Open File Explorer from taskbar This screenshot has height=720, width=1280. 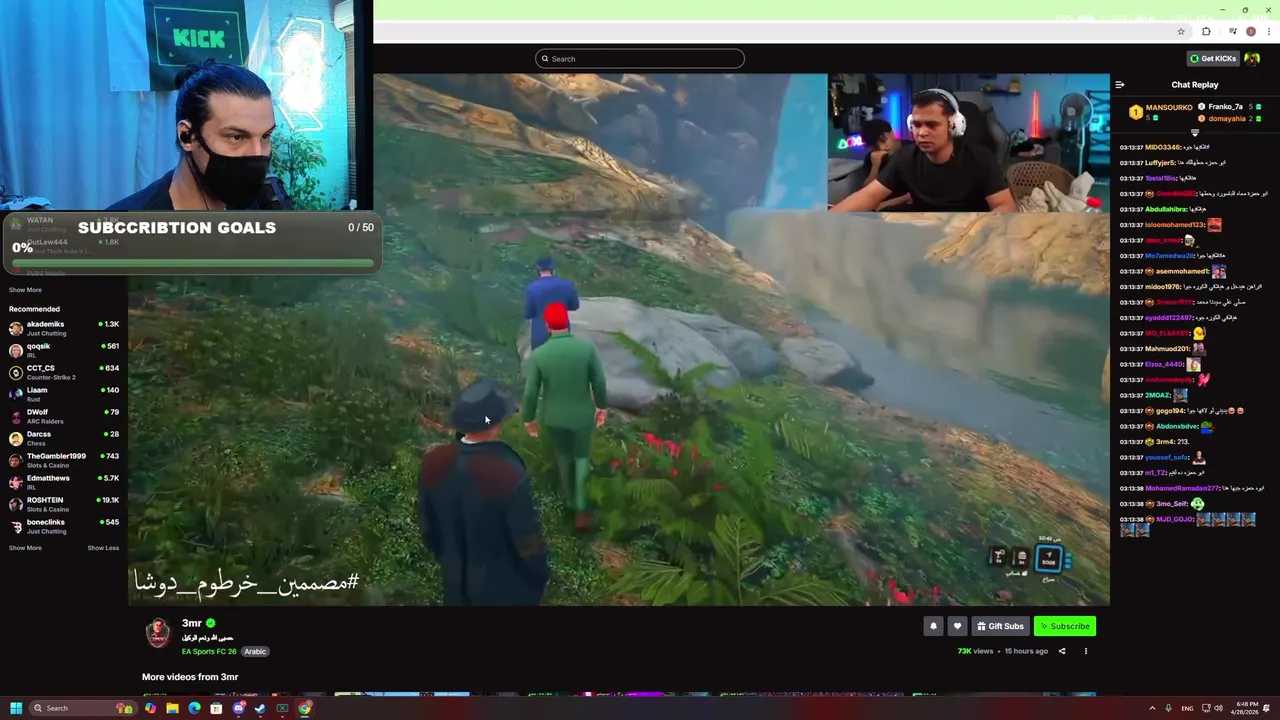tap(172, 708)
